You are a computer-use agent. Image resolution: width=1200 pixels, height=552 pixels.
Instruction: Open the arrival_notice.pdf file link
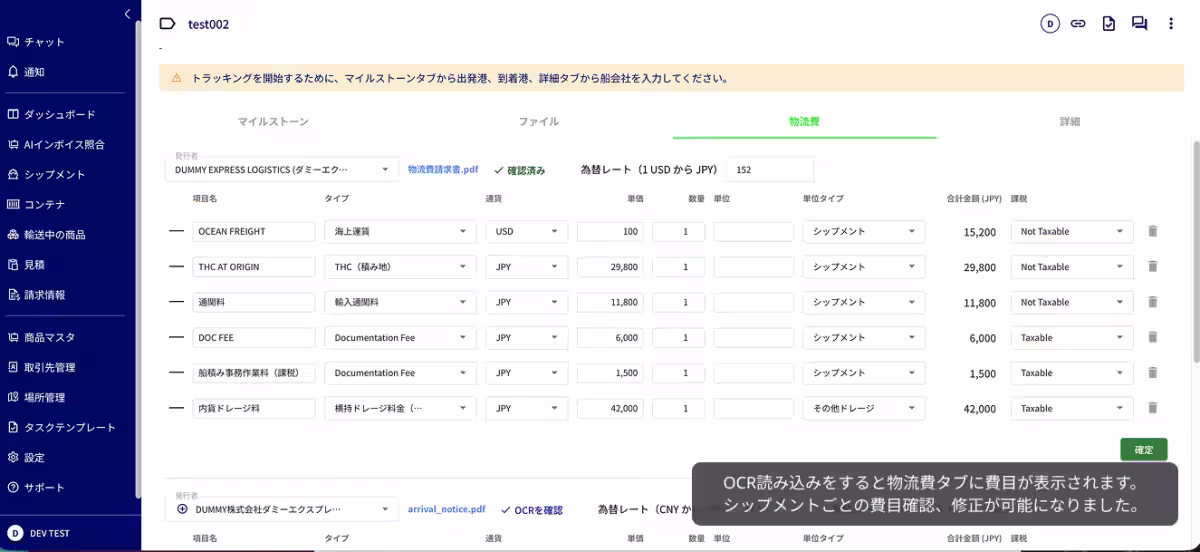[446, 509]
